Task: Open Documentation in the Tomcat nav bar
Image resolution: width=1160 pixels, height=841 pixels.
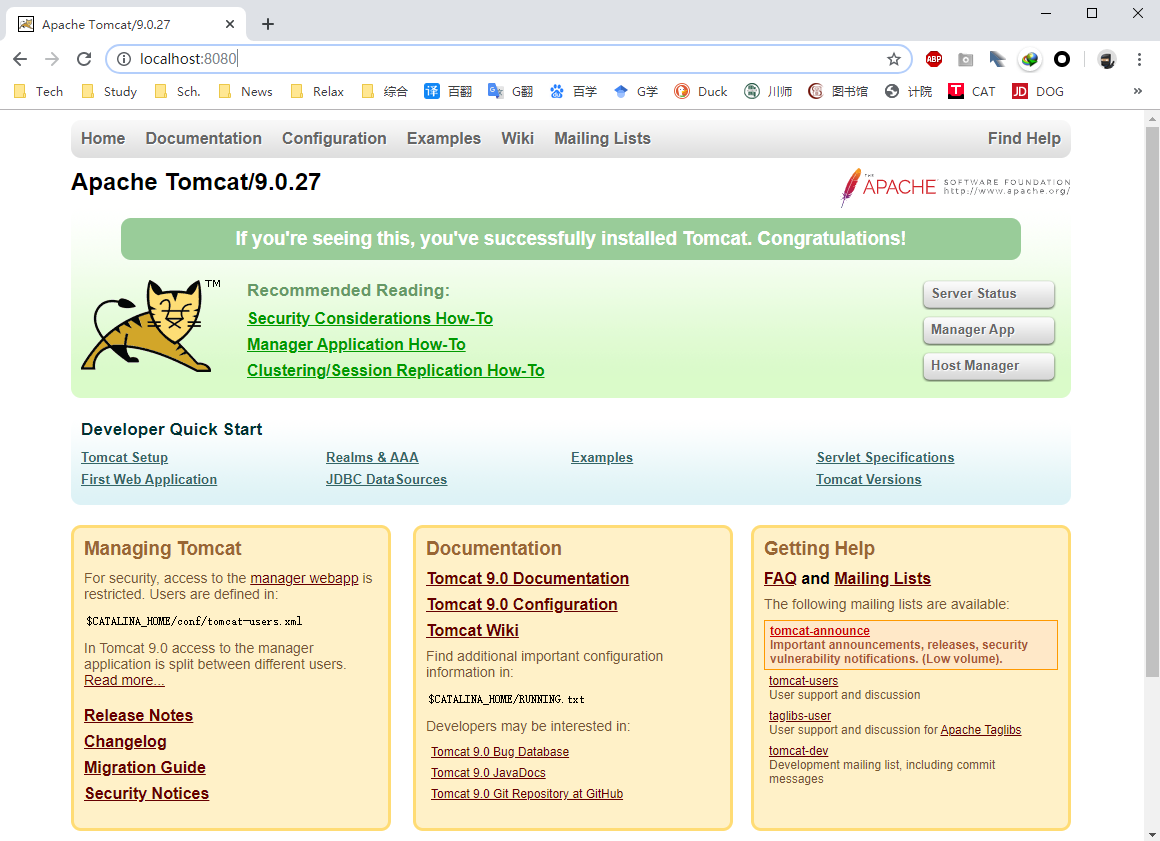Action: coord(203,138)
